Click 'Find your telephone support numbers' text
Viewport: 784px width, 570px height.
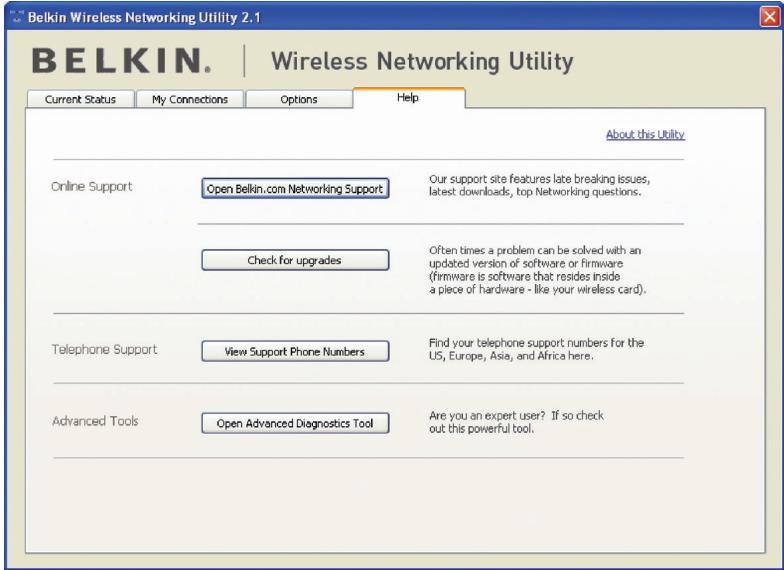[x=536, y=349]
